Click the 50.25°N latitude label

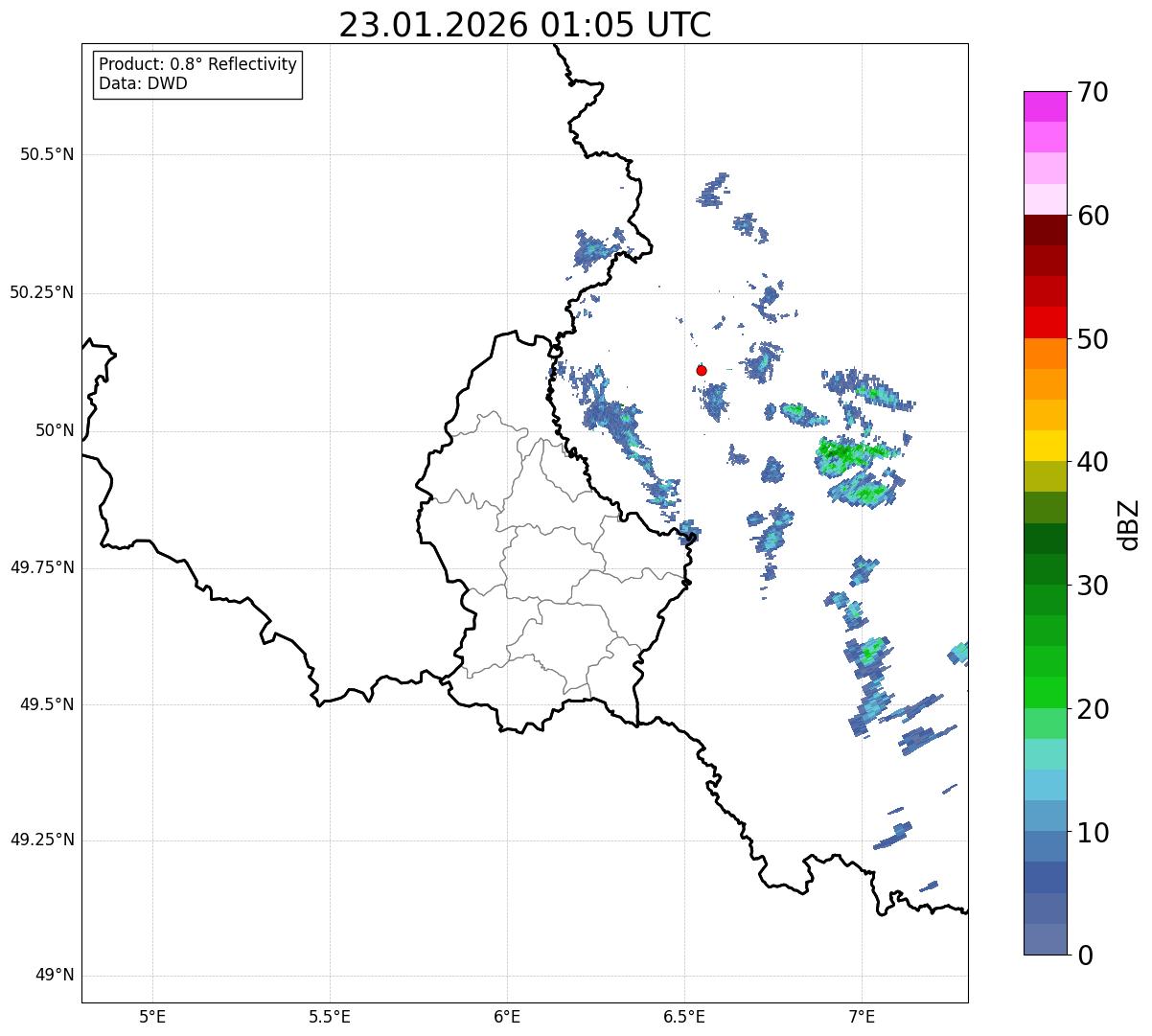click(41, 292)
